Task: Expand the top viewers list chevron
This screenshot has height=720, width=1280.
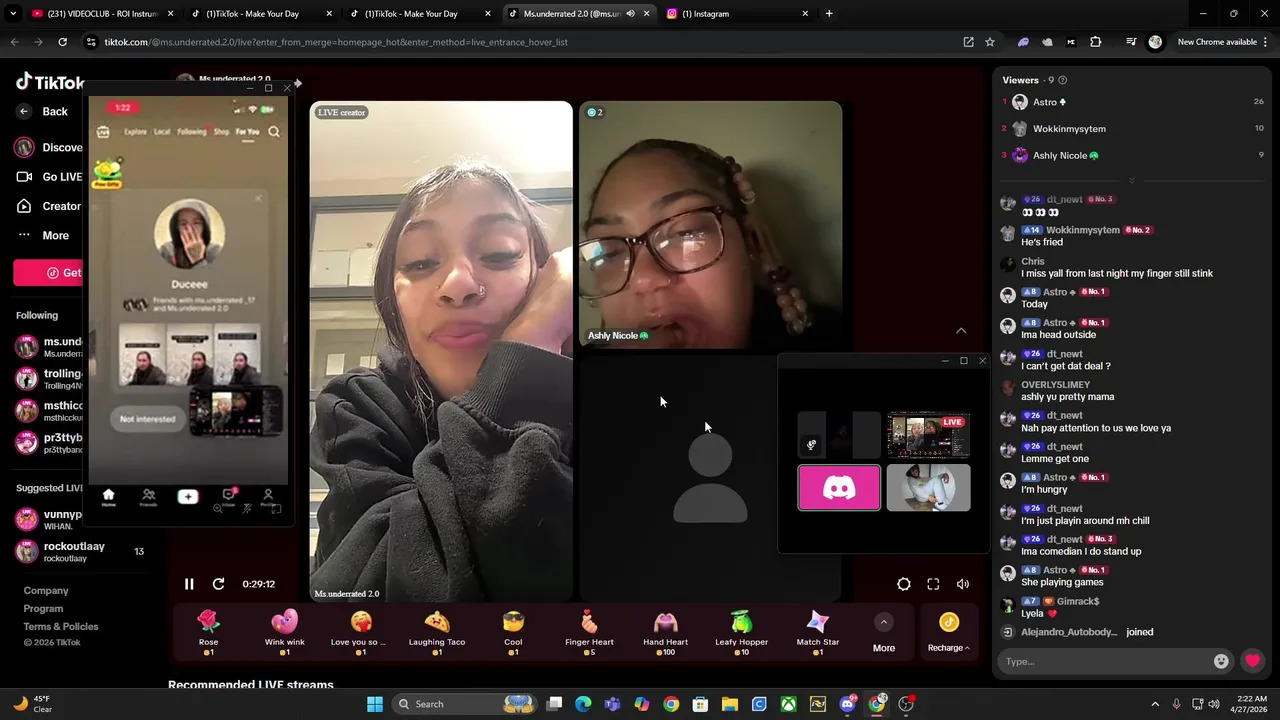Action: [x=1132, y=181]
